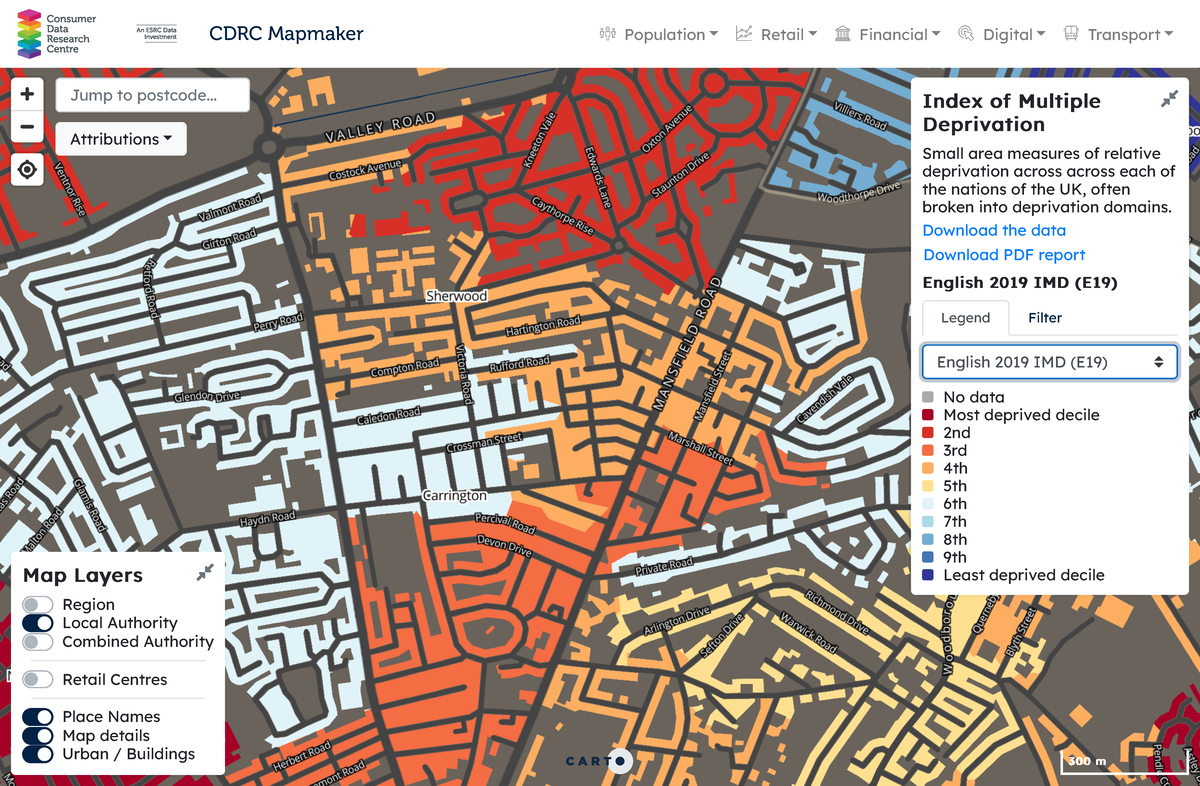The image size is (1200, 786).
Task: Select the Legend tab
Action: [x=965, y=317]
